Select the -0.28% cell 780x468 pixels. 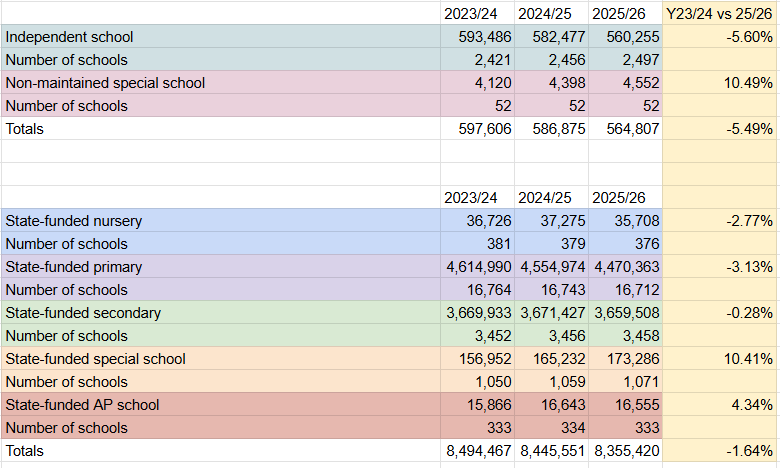[x=721, y=313]
